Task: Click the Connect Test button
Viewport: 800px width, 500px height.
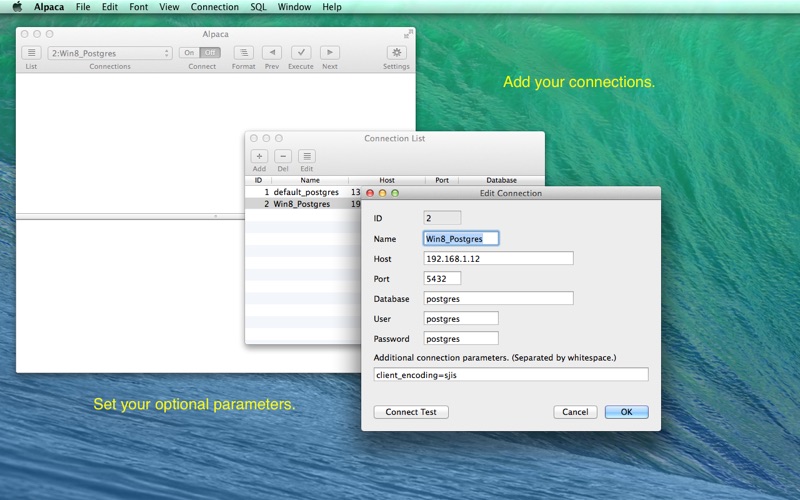Action: 411,412
